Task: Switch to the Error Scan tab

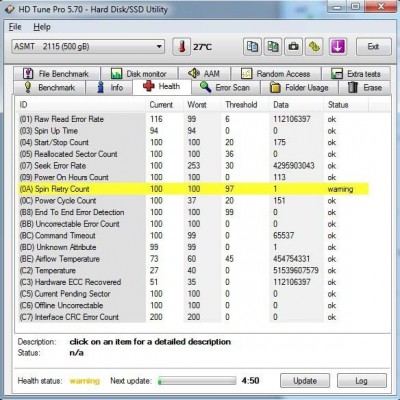Action: coord(225,88)
